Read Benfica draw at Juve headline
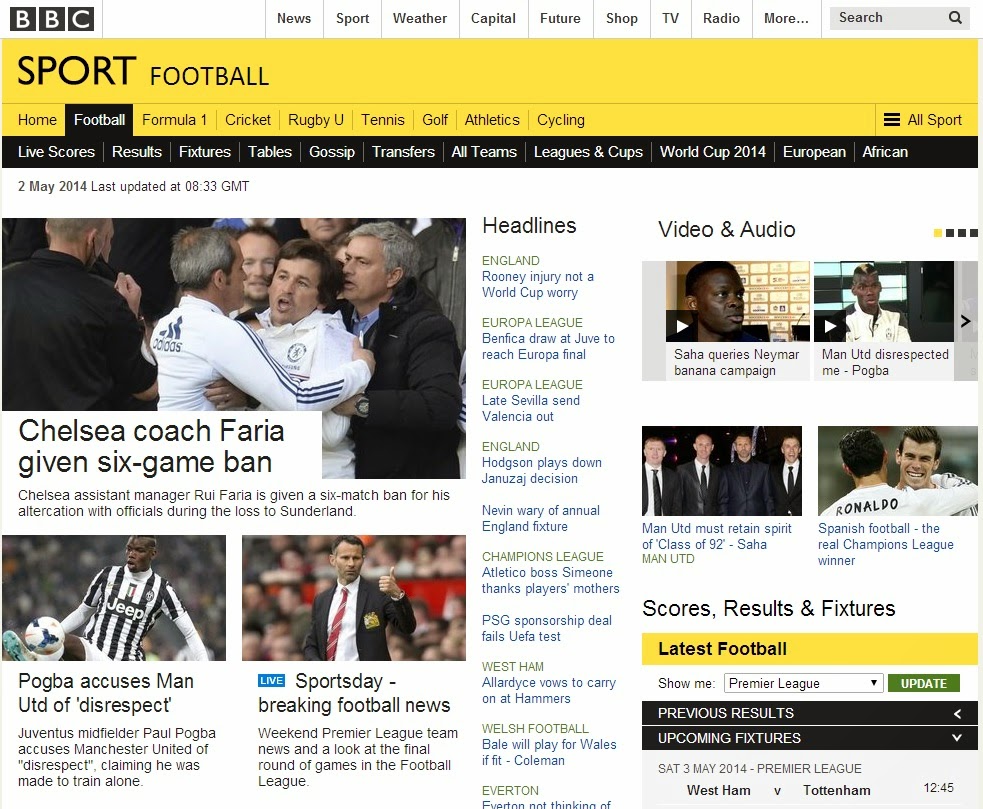The height and width of the screenshot is (809, 983). pyautogui.click(x=548, y=347)
